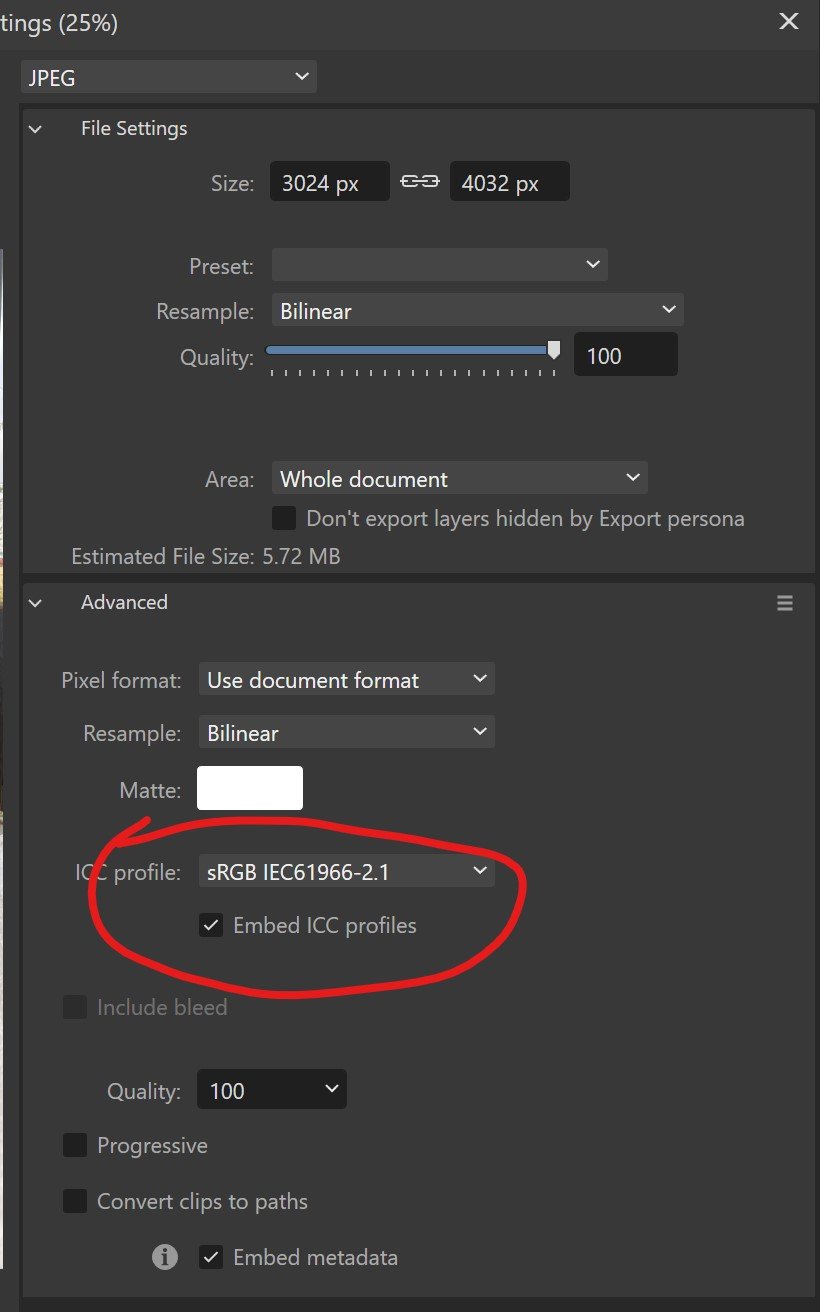Enable Don't export layers hidden by Export persona
The width and height of the screenshot is (820, 1312).
284,518
